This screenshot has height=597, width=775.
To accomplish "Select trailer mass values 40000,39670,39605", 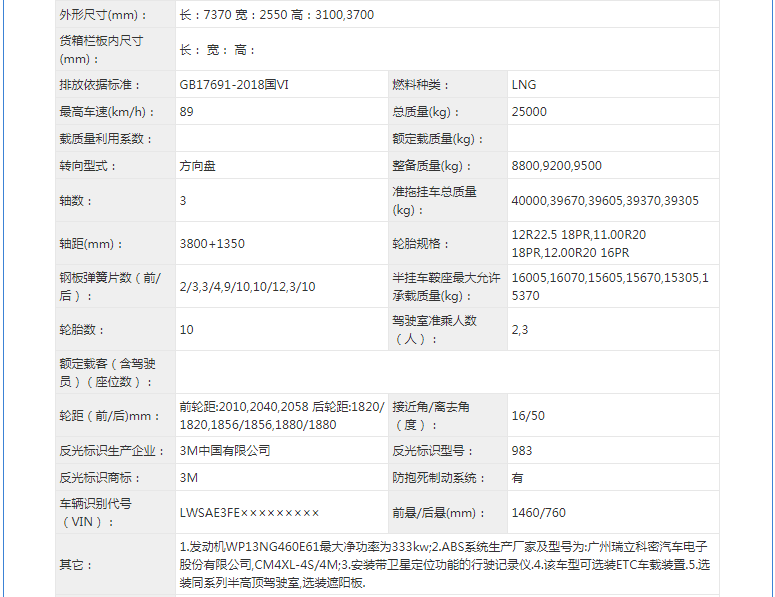I will click(x=567, y=201).
